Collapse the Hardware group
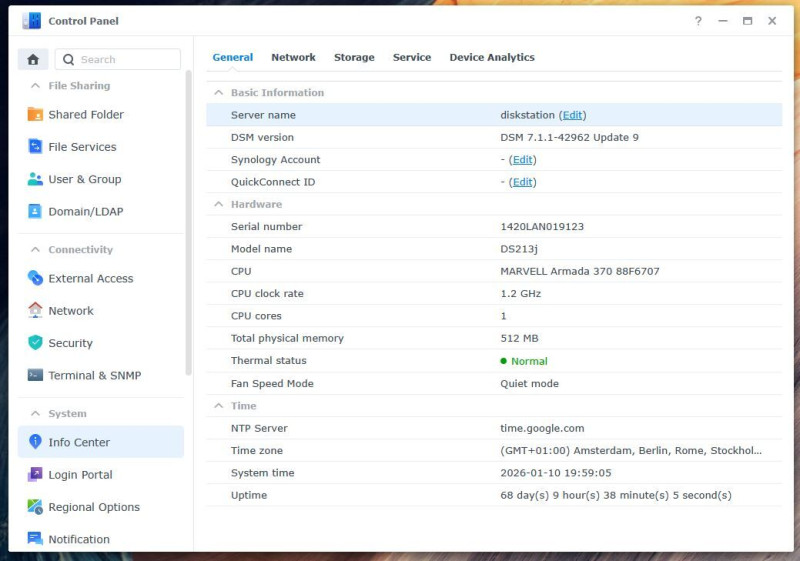Screen dimensions: 800x561 pyautogui.click(x=218, y=204)
